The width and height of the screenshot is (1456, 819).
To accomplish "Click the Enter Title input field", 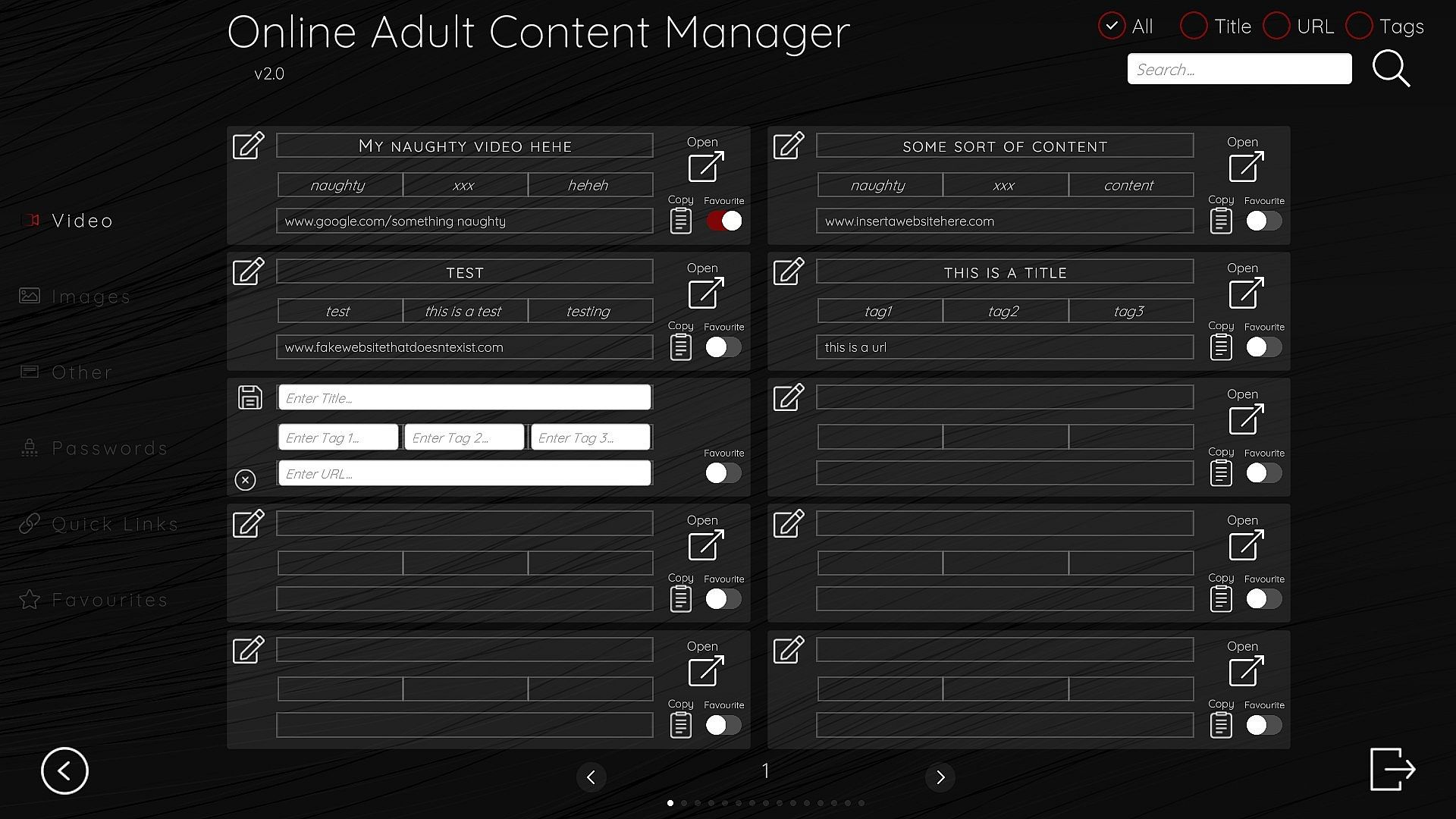I will pyautogui.click(x=464, y=397).
